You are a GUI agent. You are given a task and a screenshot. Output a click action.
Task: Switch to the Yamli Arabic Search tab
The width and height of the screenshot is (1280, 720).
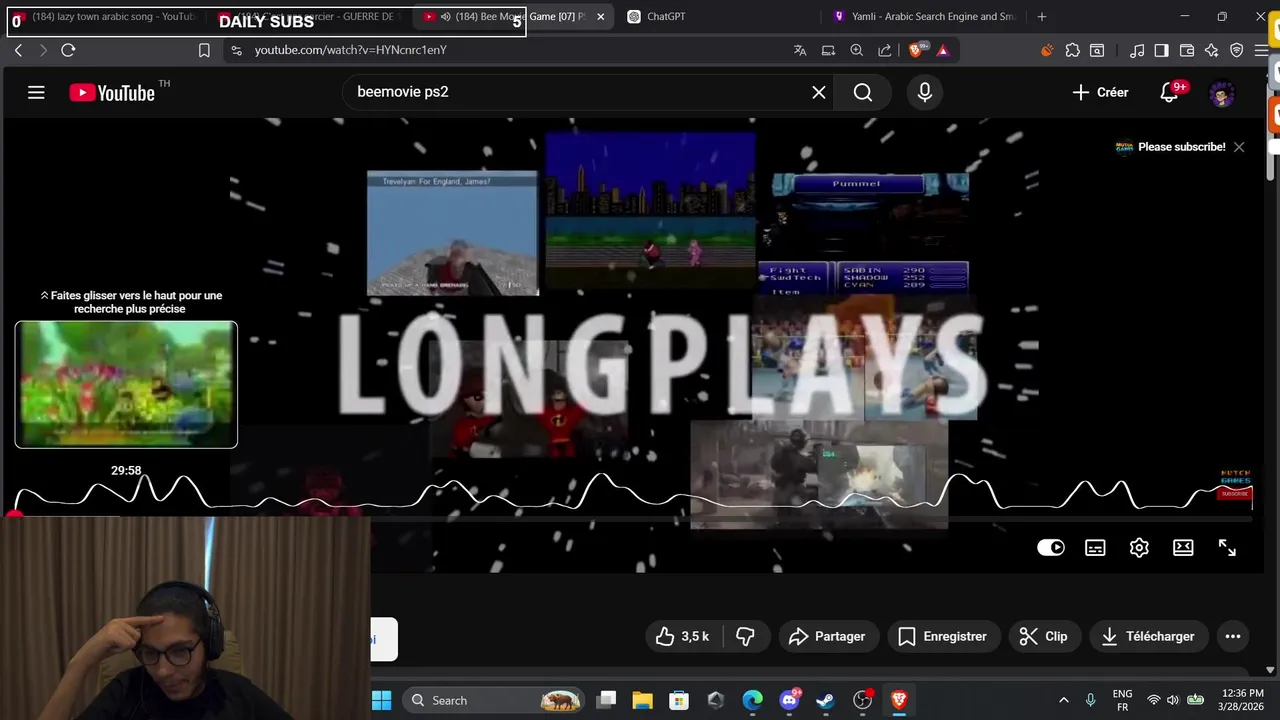925,16
